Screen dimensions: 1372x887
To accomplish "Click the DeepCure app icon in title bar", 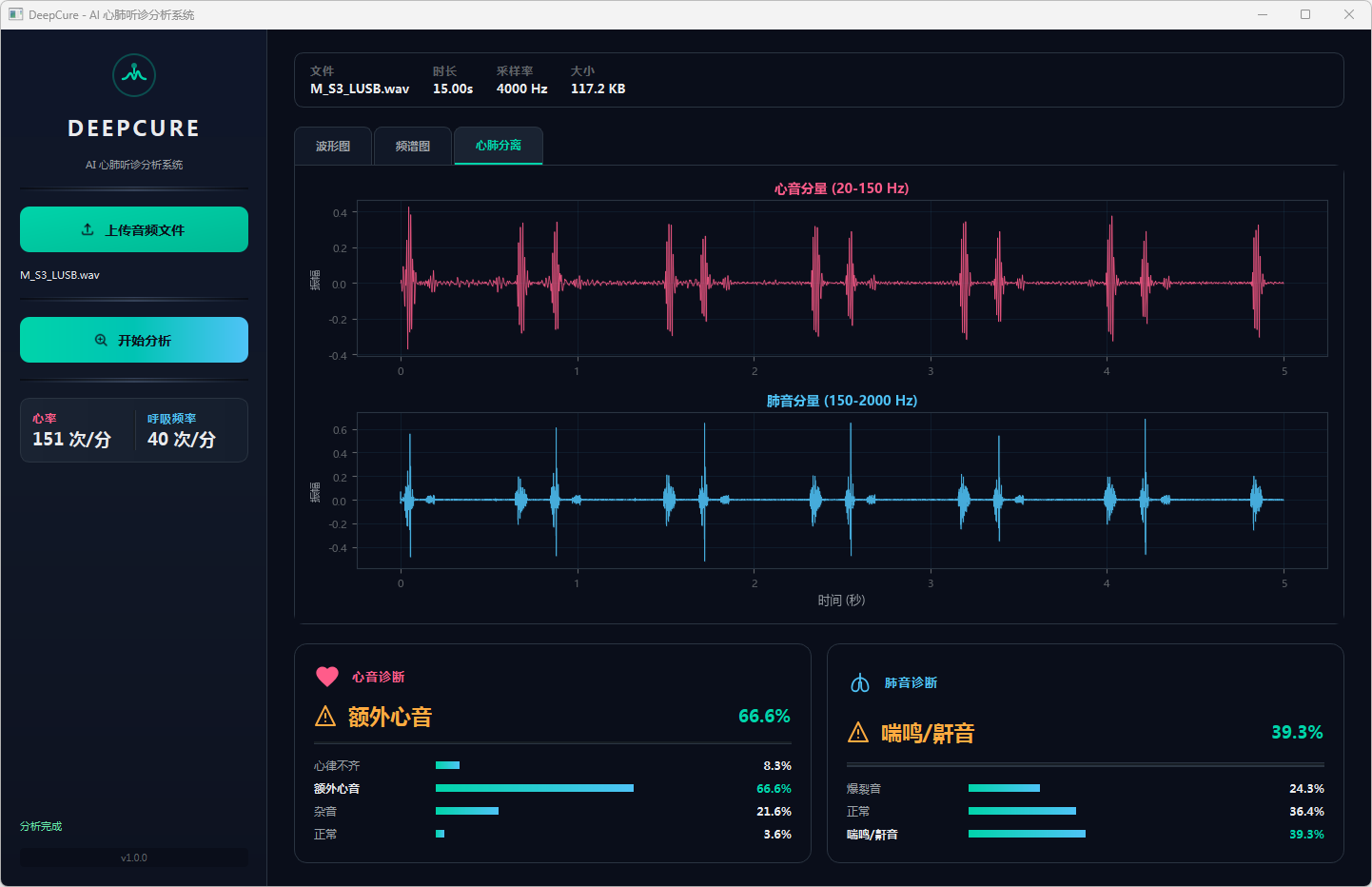I will point(15,14).
